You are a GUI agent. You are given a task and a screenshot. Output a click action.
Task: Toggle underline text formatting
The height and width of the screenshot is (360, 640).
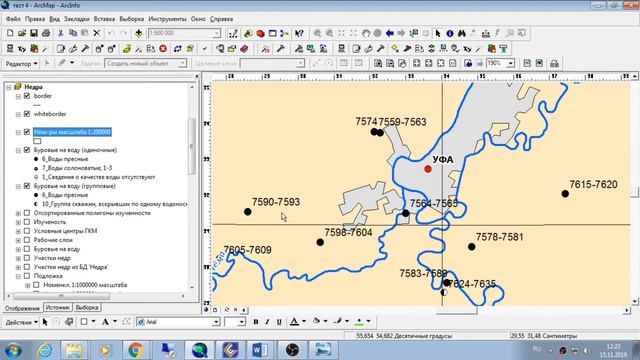coord(279,322)
